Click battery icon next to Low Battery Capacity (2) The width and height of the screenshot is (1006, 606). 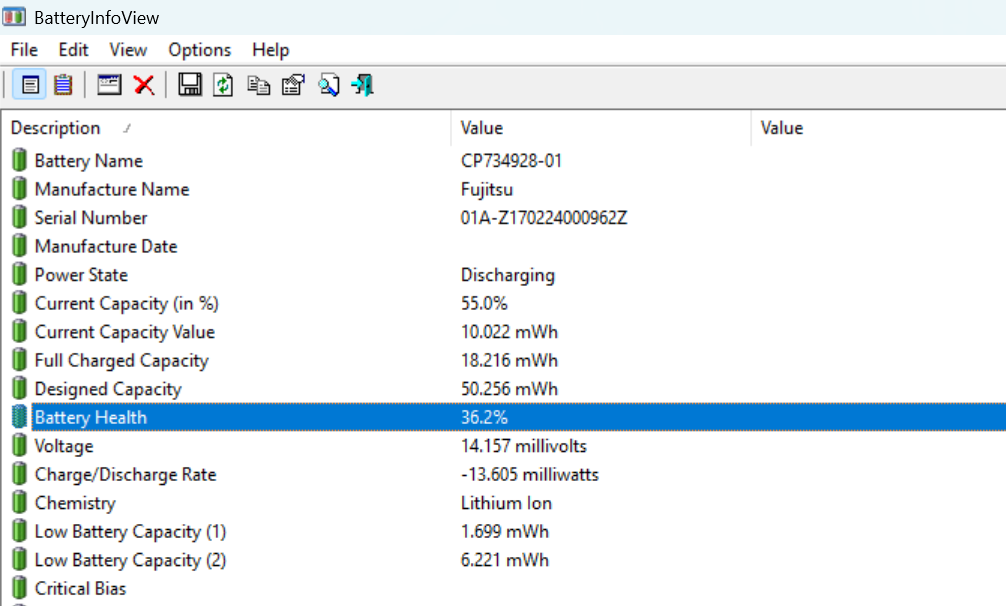(20, 560)
